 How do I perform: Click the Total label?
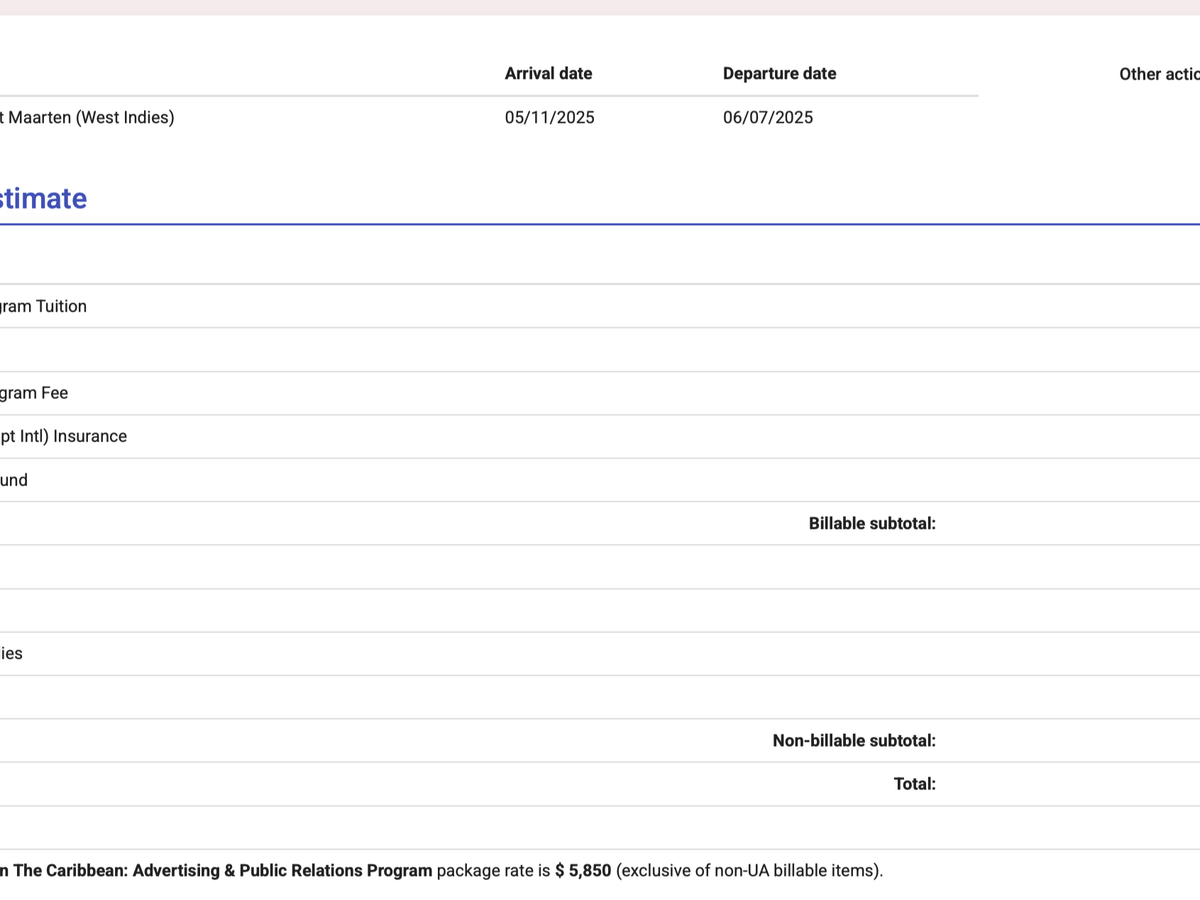pos(914,784)
